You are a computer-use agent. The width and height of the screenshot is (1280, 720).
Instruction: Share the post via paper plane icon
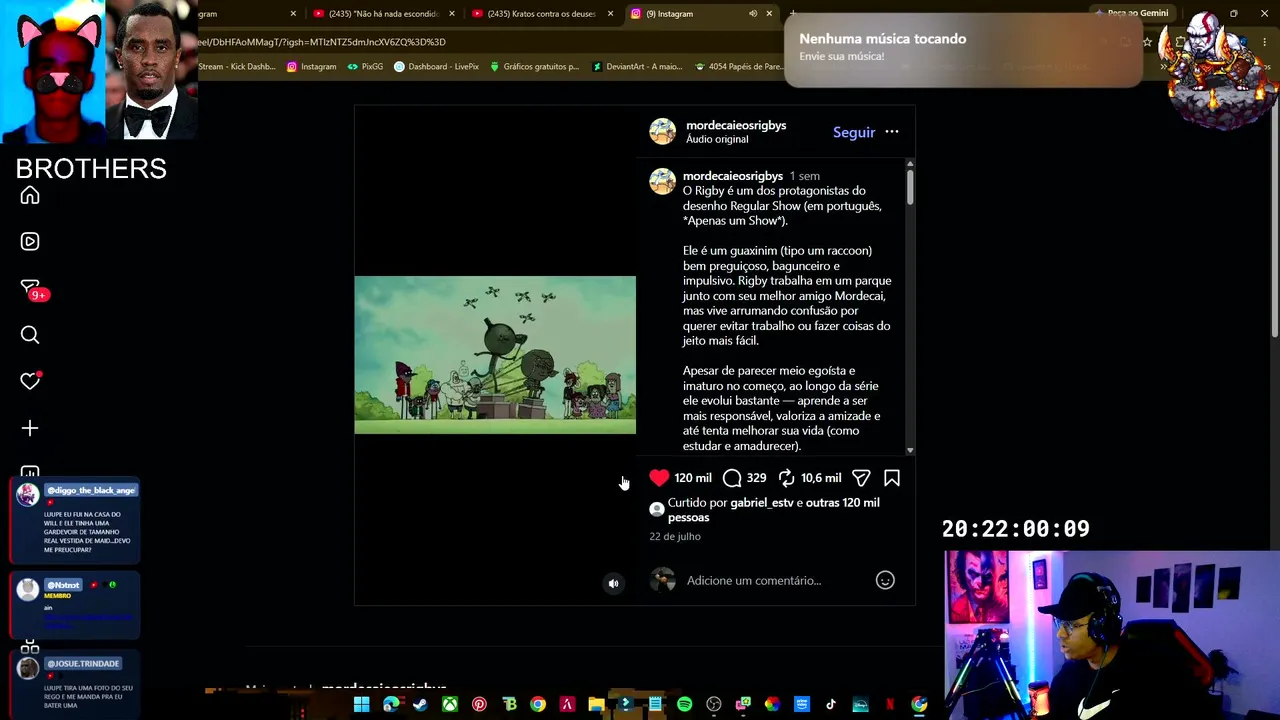[x=861, y=478]
